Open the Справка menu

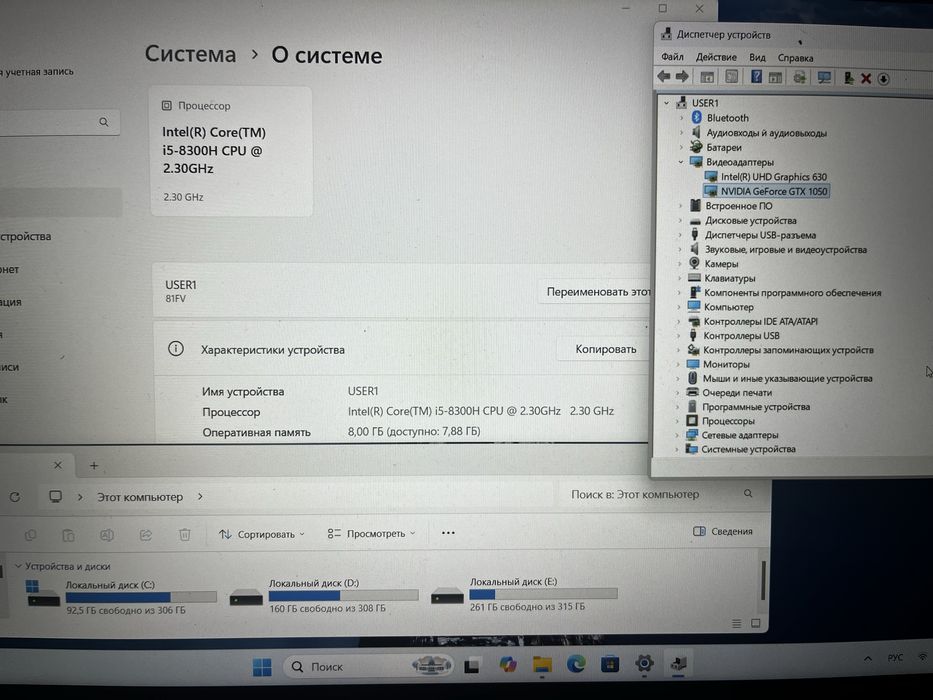point(795,58)
